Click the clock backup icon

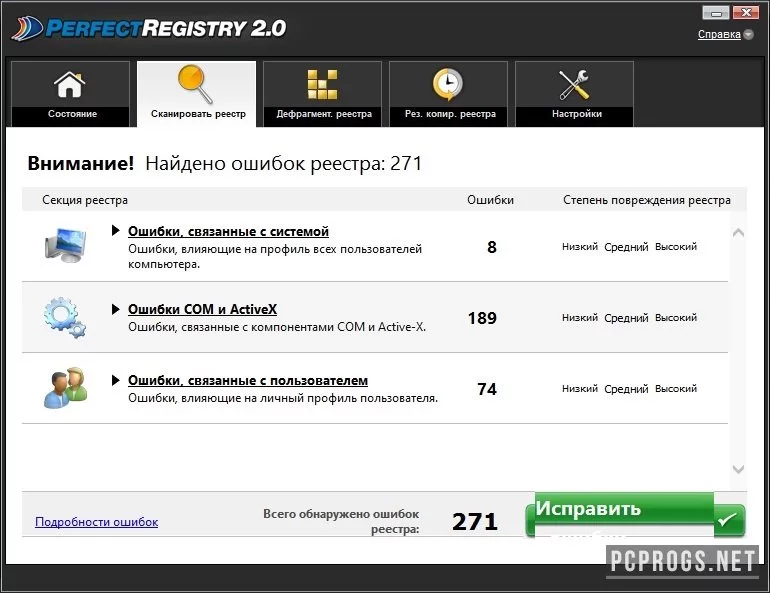pos(447,84)
